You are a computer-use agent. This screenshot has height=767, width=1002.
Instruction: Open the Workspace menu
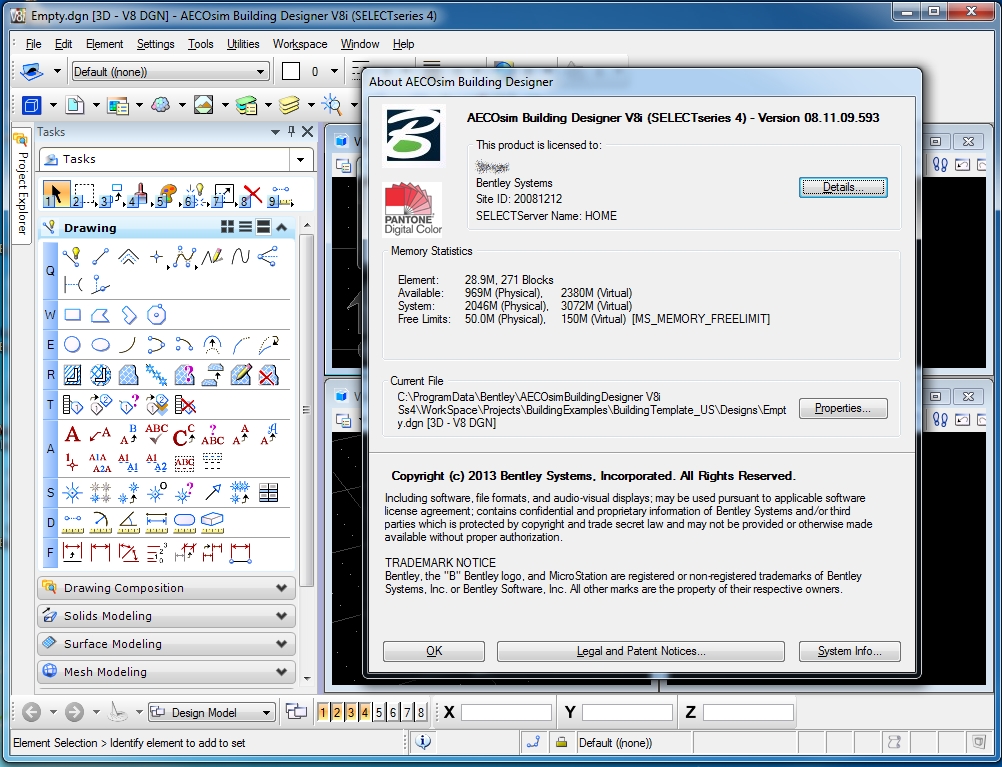[300, 44]
